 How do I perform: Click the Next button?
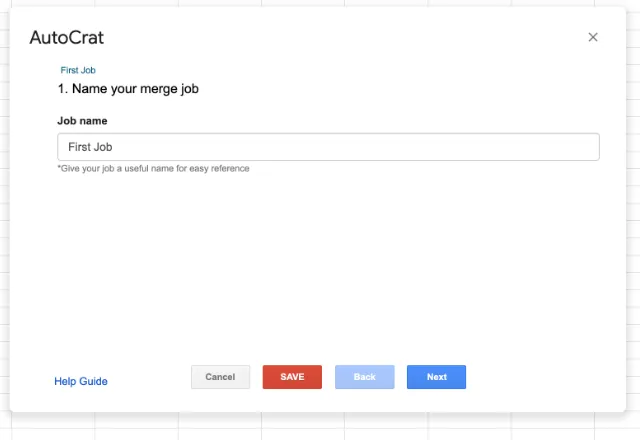(436, 377)
